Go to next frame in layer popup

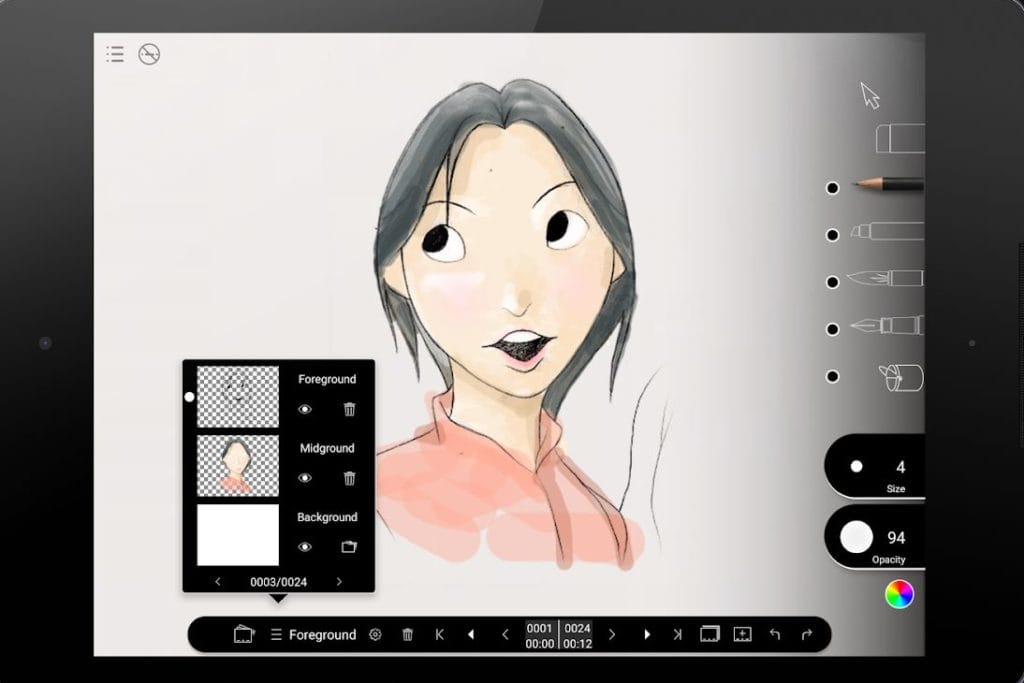tap(339, 582)
